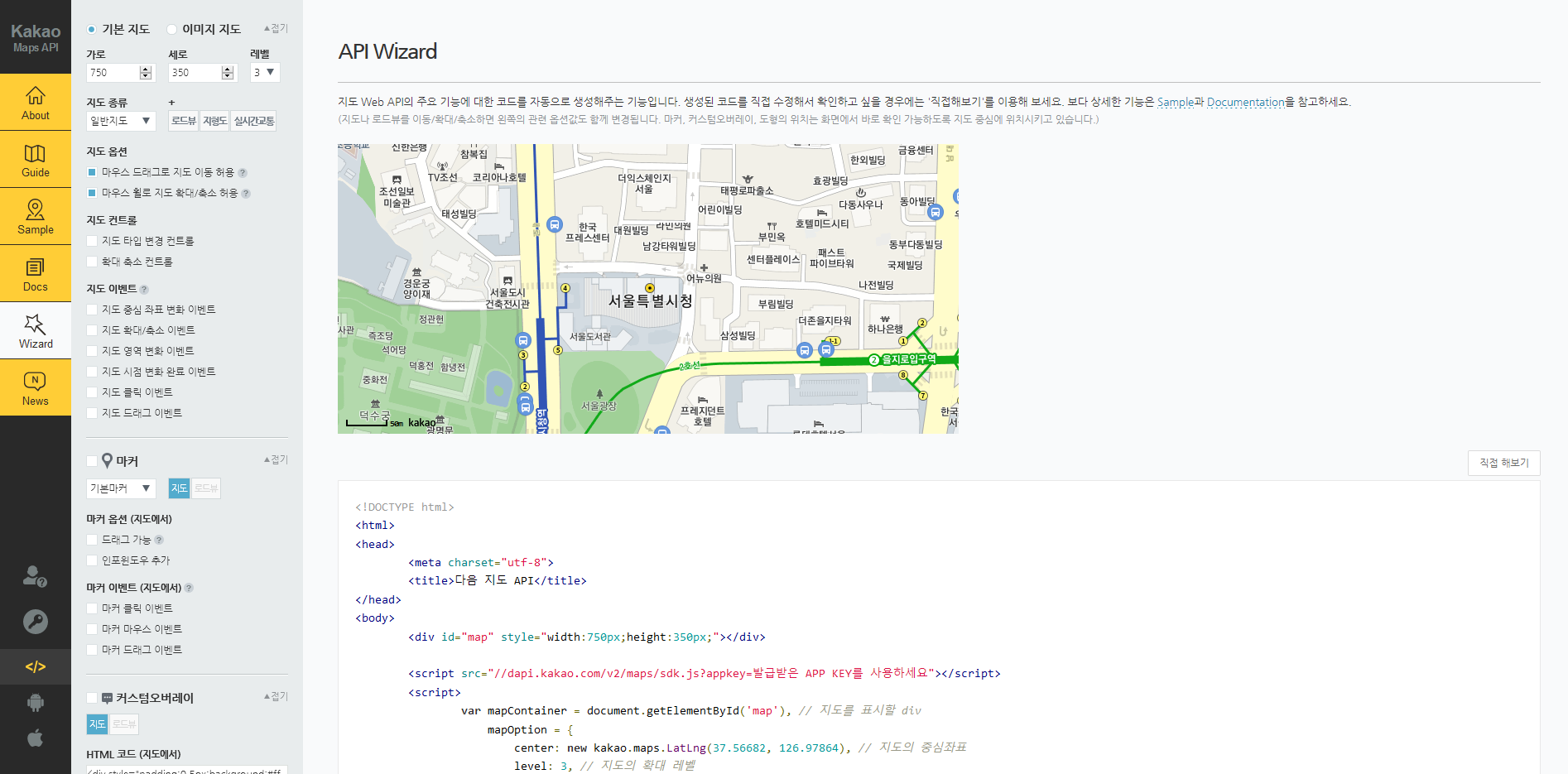Viewport: 1568px width, 774px height.
Task: Enable 마커 드래그 이벤트 checkbox
Action: (92, 650)
